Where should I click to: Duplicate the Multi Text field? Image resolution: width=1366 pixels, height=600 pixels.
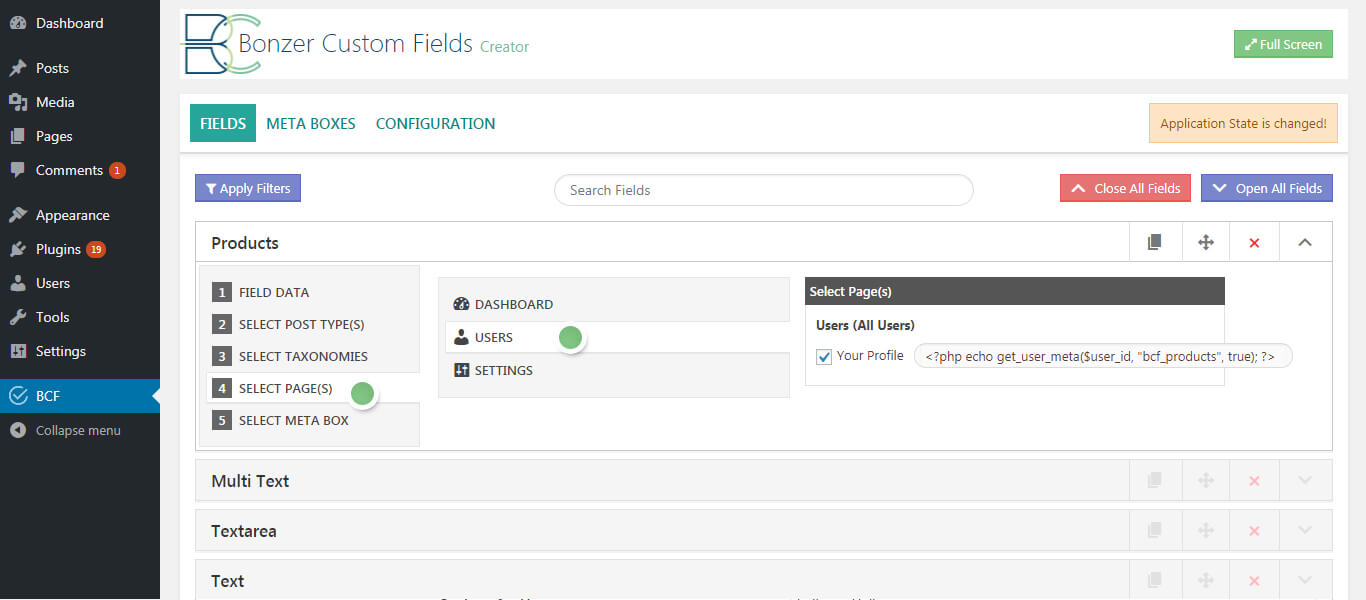tap(1155, 480)
